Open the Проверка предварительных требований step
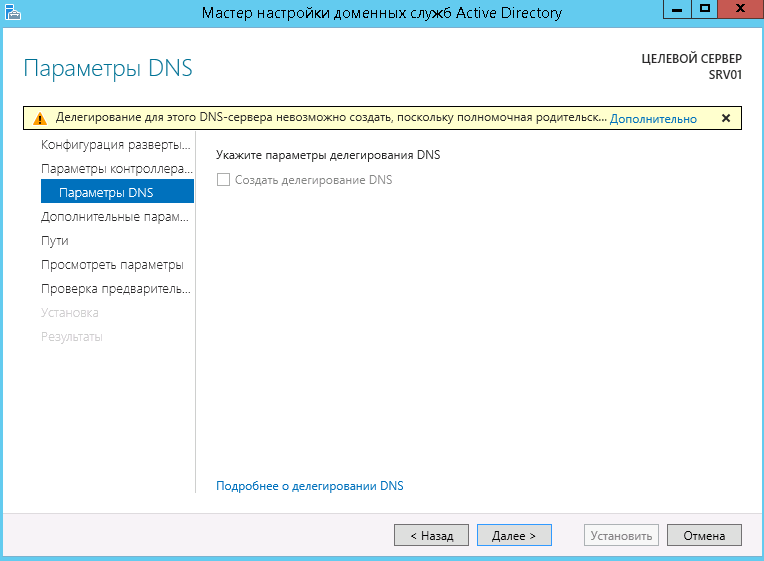 click(x=115, y=289)
